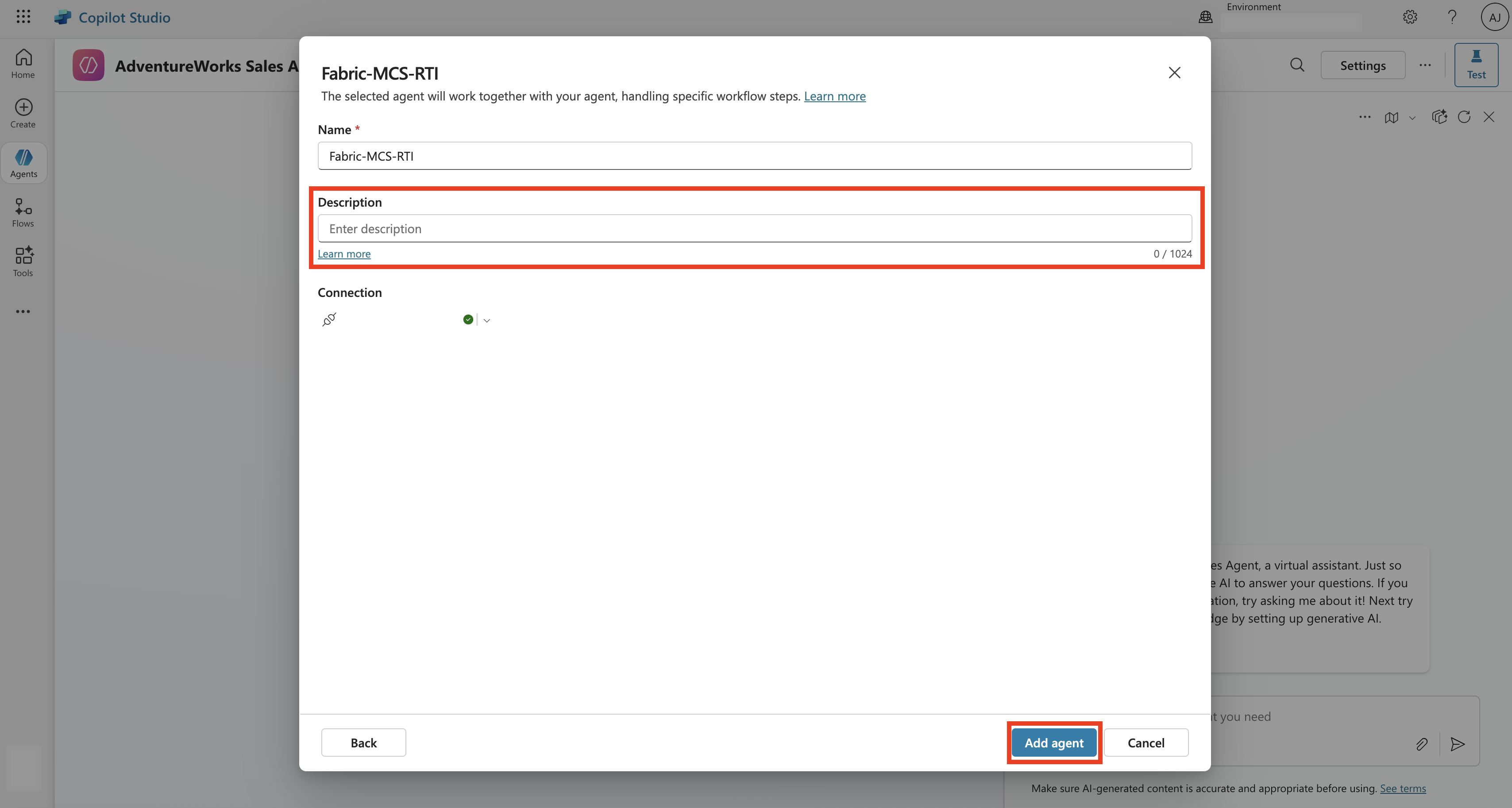Image resolution: width=1512 pixels, height=808 pixels.
Task: Close the Fabric-MCS-RTI dialog
Action: (x=1174, y=73)
